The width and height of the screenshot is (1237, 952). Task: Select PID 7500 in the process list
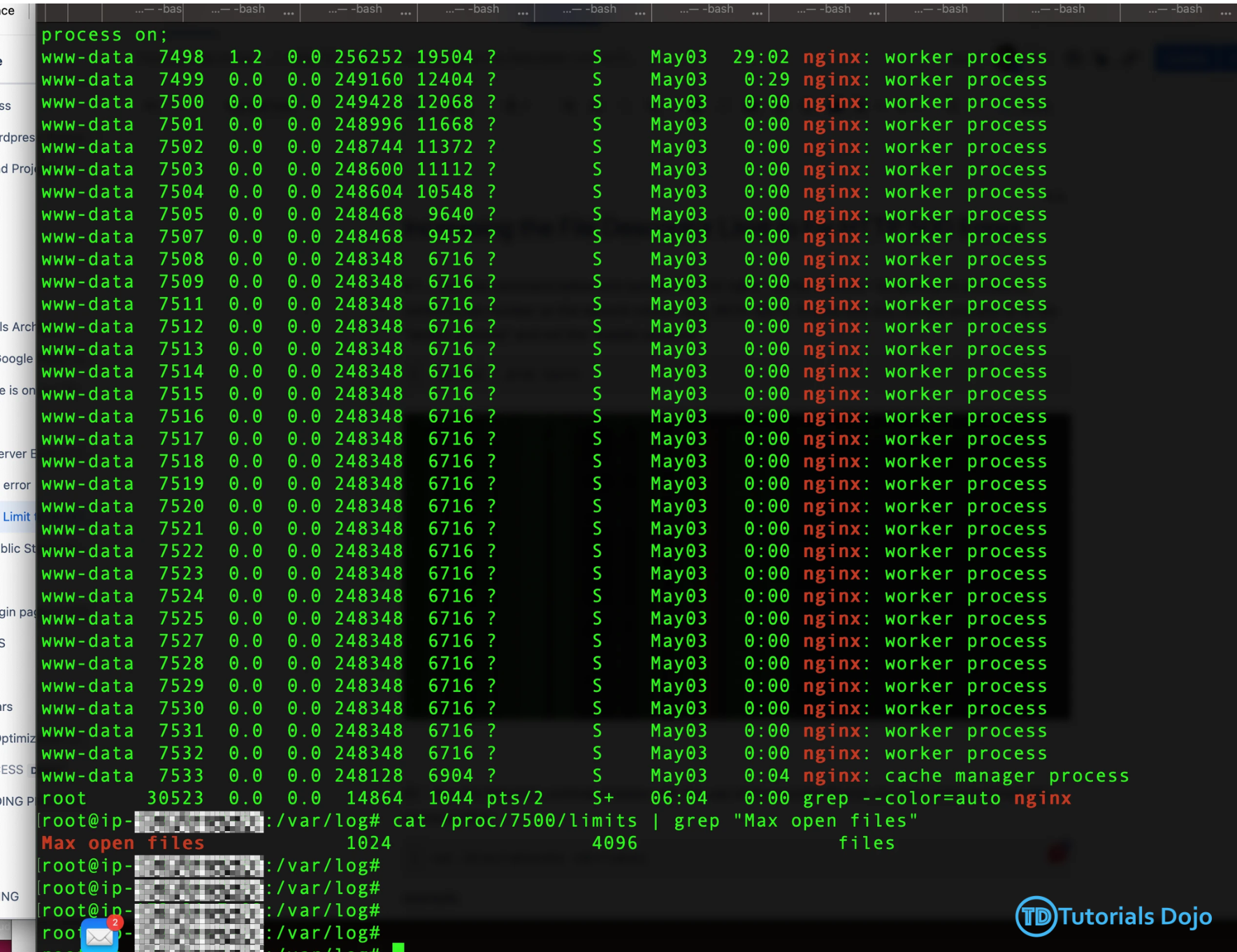181,102
